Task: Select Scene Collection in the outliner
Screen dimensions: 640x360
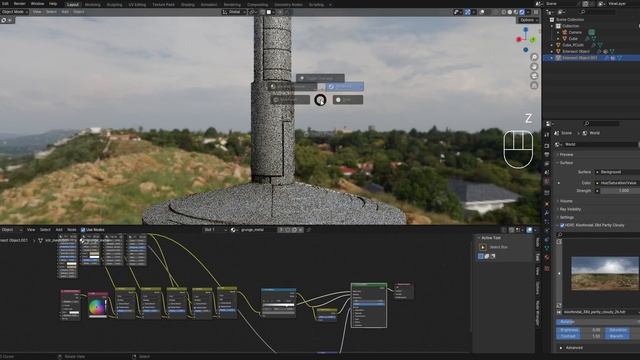Action: click(570, 20)
